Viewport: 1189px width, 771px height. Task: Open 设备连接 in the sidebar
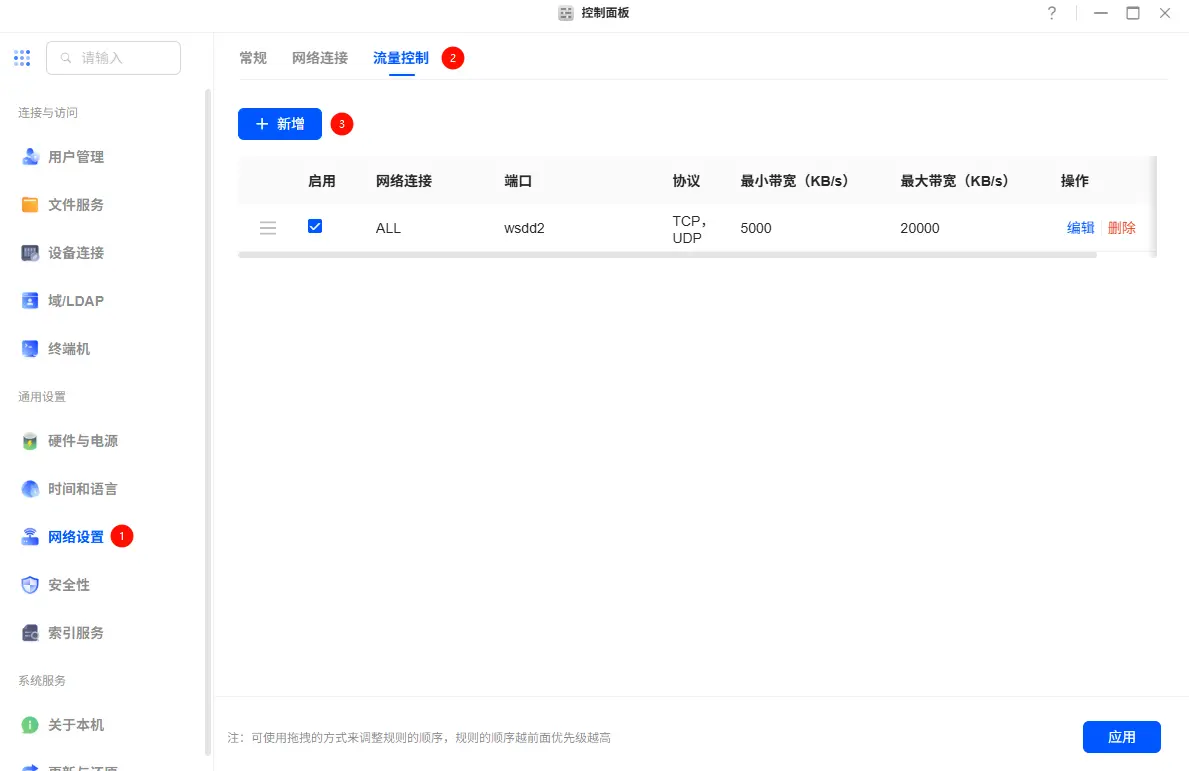(x=76, y=253)
